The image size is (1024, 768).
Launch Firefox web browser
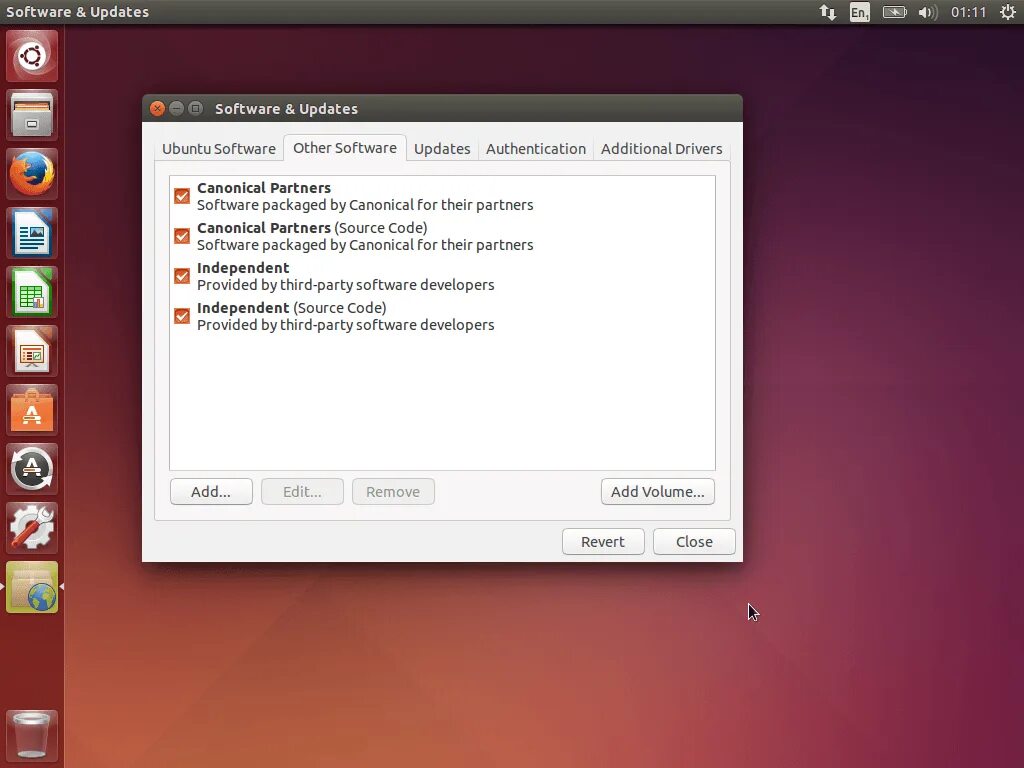pyautogui.click(x=32, y=174)
